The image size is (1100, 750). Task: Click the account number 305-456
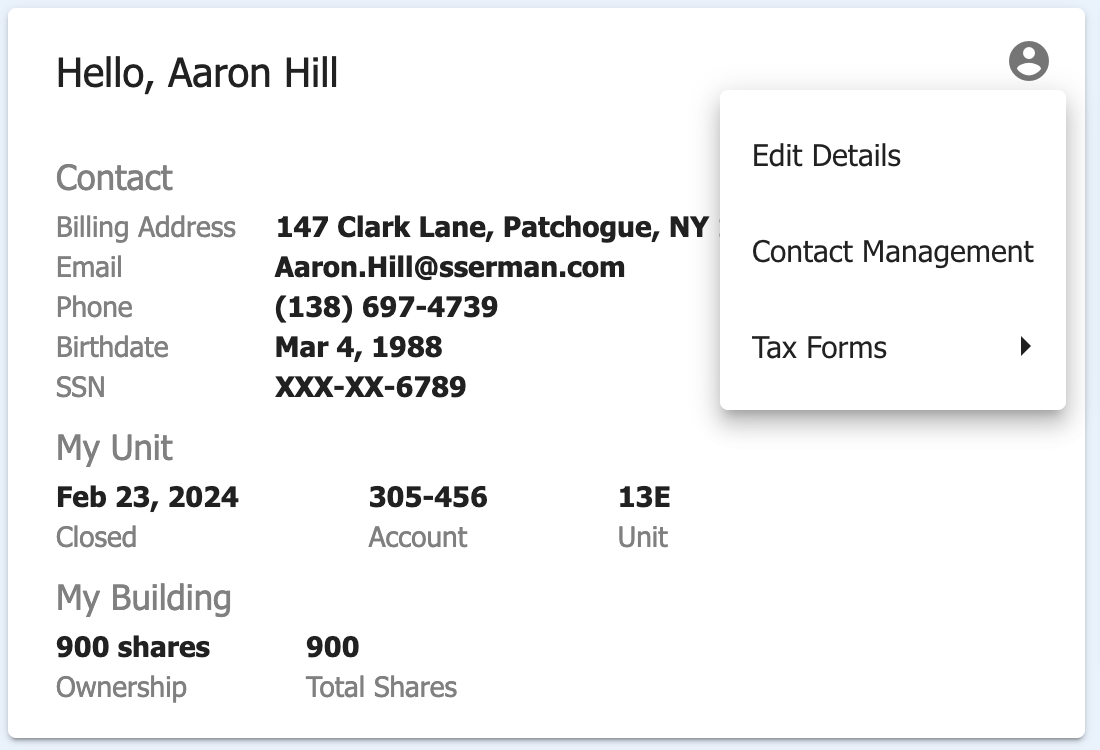(x=428, y=497)
